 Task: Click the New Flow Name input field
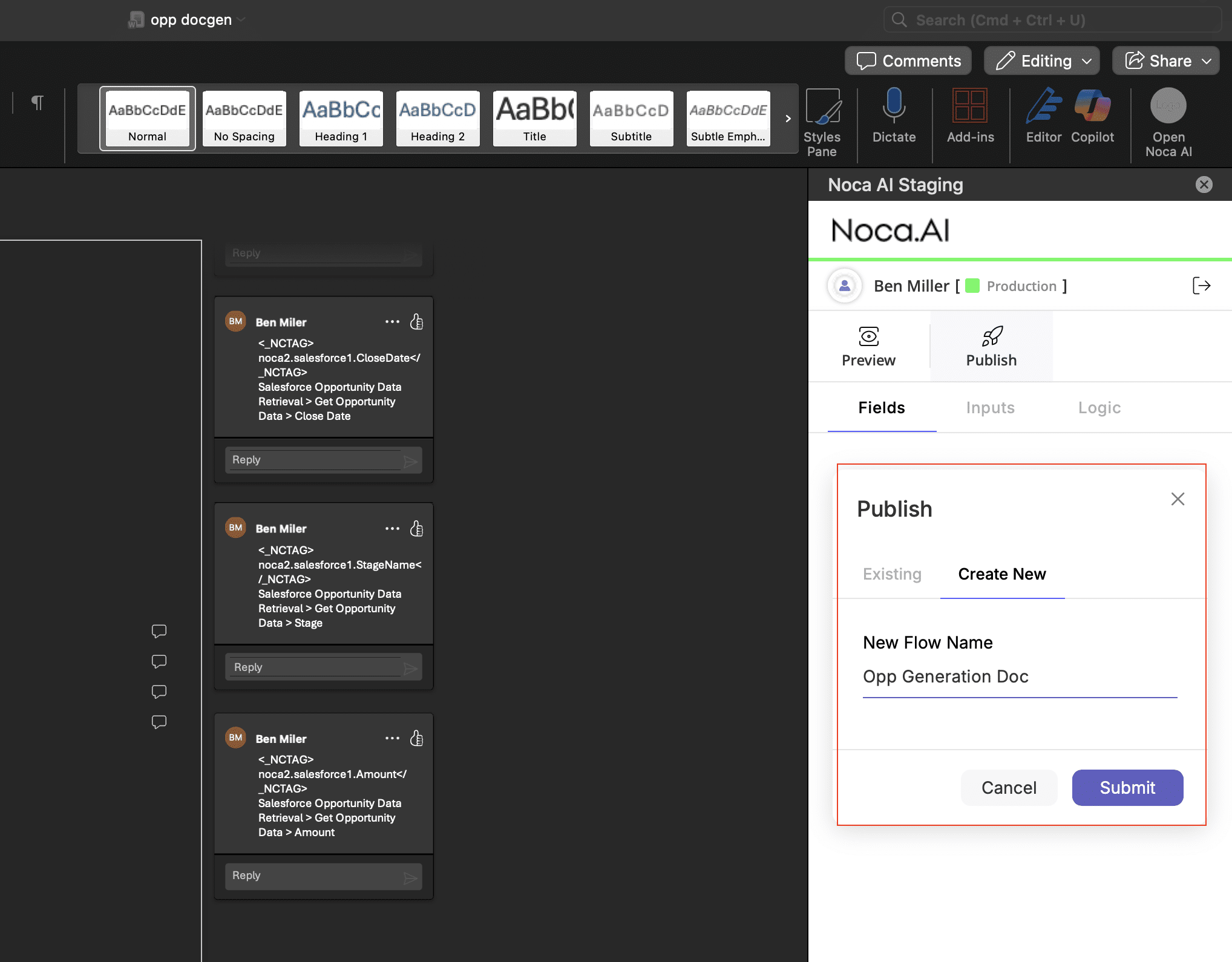click(x=1020, y=676)
